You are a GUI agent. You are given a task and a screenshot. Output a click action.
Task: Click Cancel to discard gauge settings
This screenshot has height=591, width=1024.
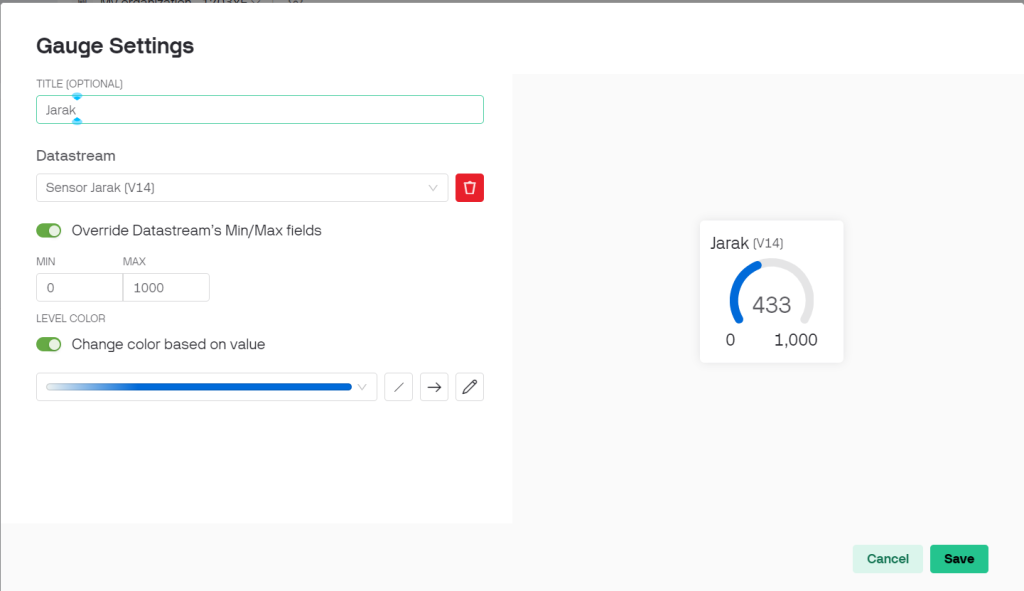point(887,559)
